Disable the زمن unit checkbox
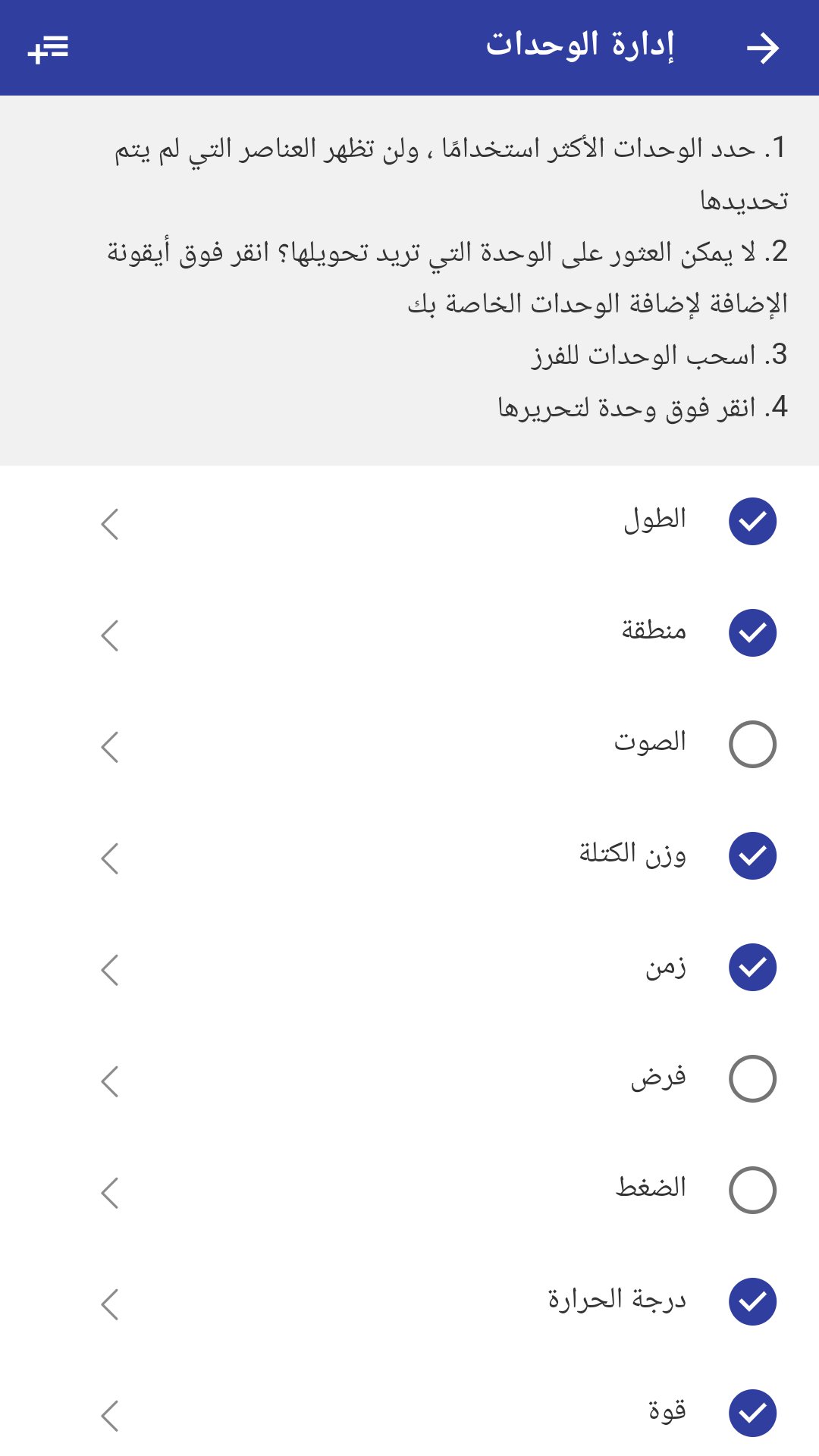The image size is (819, 1456). 752,967
